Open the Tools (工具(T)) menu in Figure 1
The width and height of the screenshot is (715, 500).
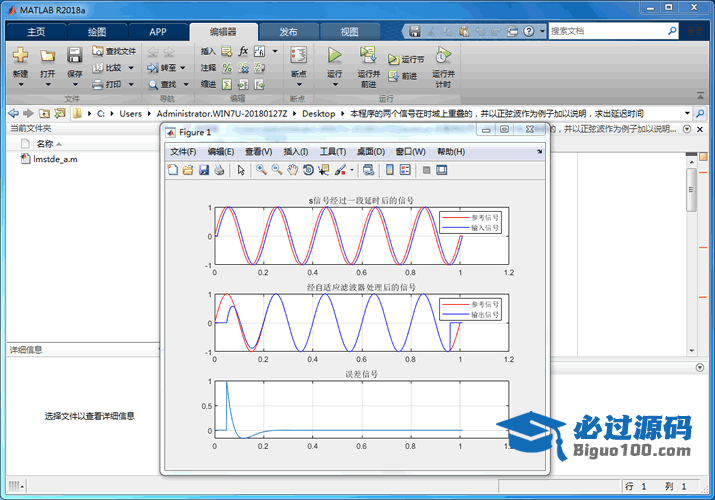(x=332, y=151)
